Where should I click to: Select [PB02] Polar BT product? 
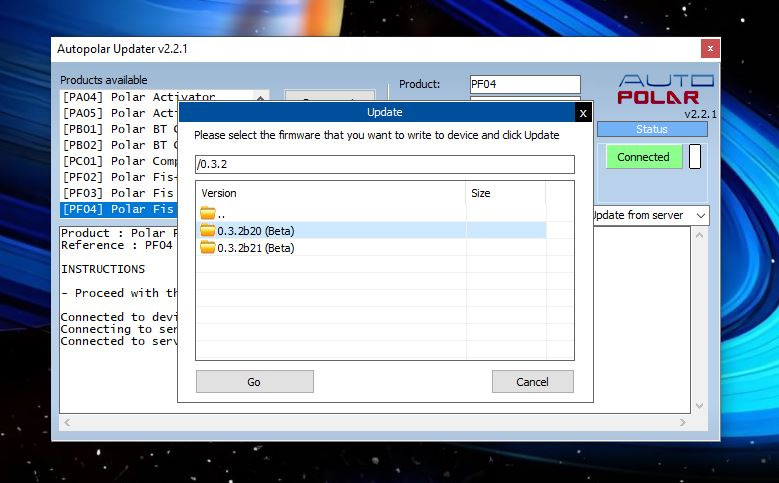(119, 145)
